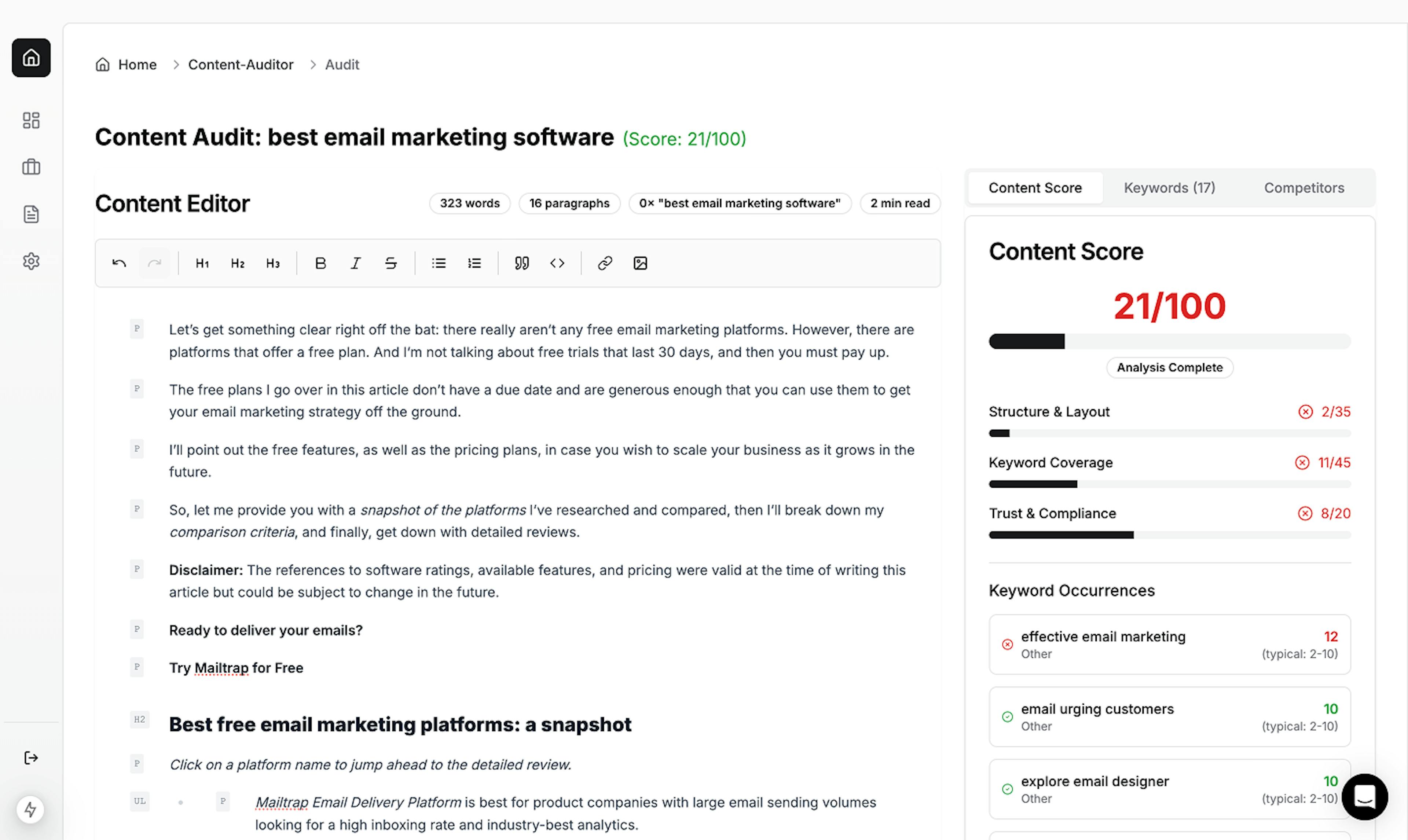Screen dimensions: 1408x840
Task: Insert a code block
Action: (557, 263)
